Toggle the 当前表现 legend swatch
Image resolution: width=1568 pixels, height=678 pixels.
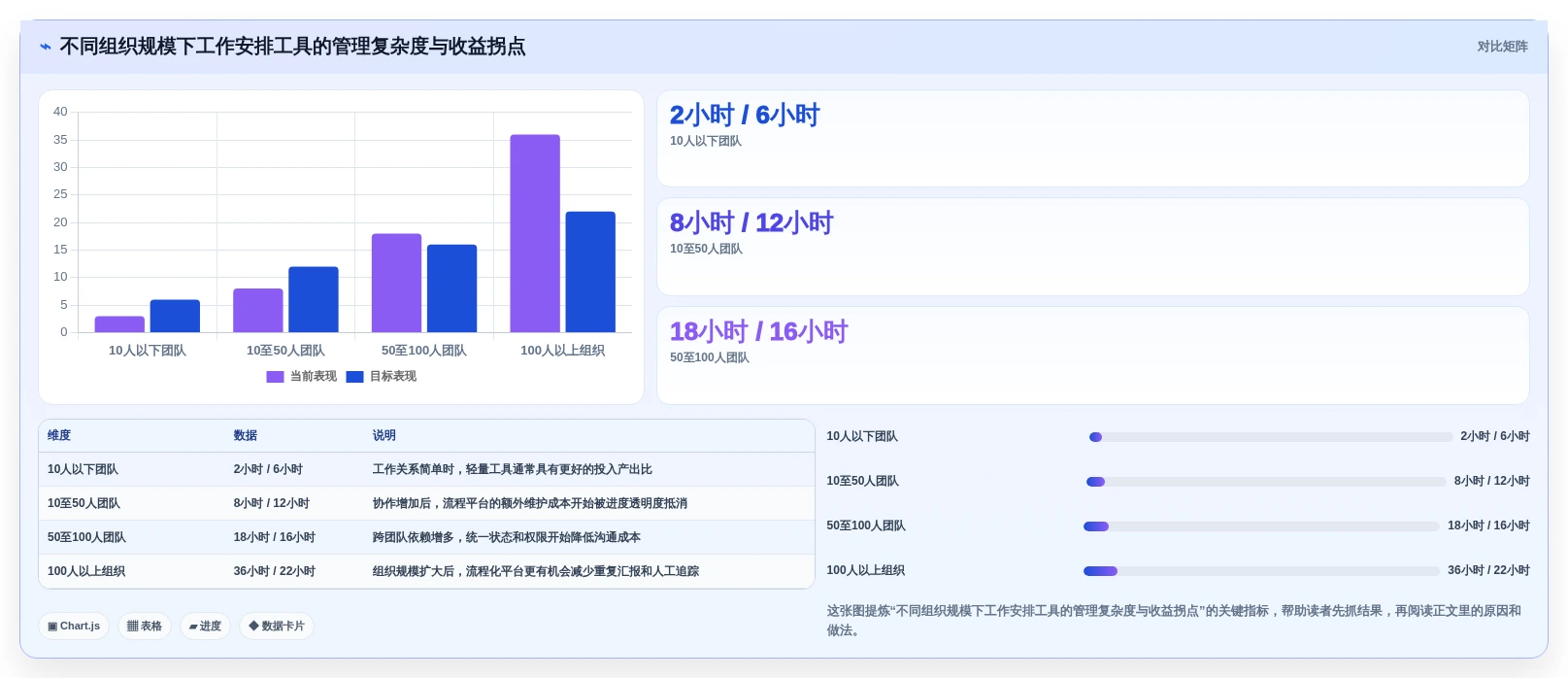pos(275,377)
